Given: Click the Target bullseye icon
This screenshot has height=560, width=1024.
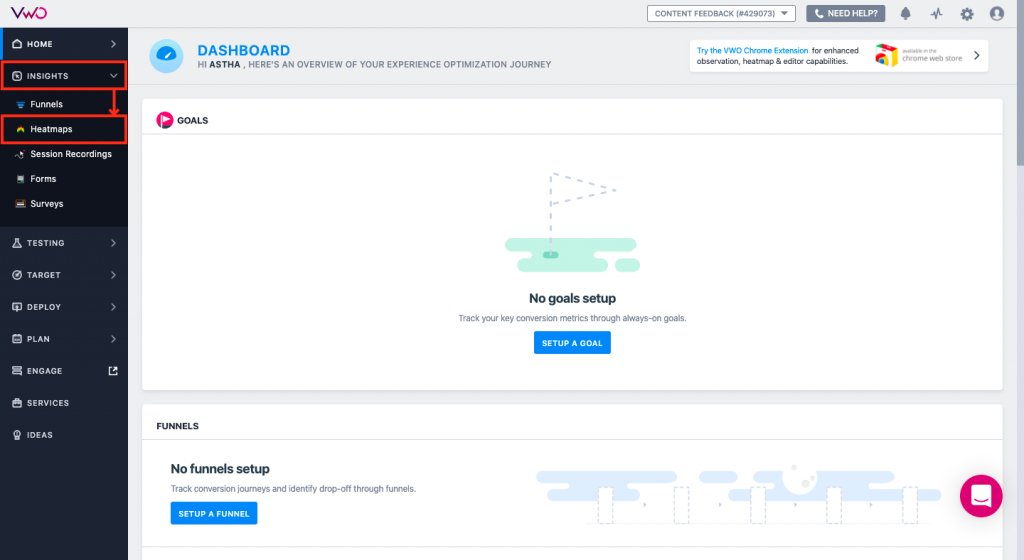Looking at the screenshot, I should point(17,275).
